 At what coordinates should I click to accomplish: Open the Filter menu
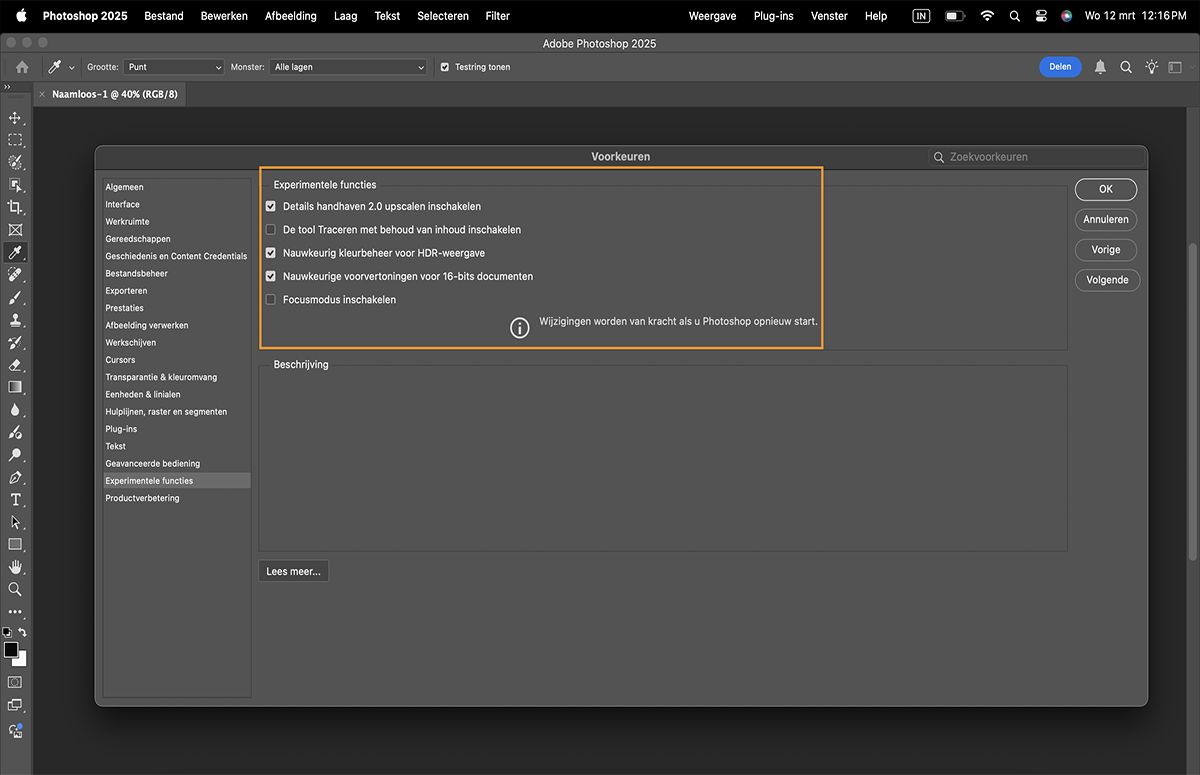coord(497,16)
